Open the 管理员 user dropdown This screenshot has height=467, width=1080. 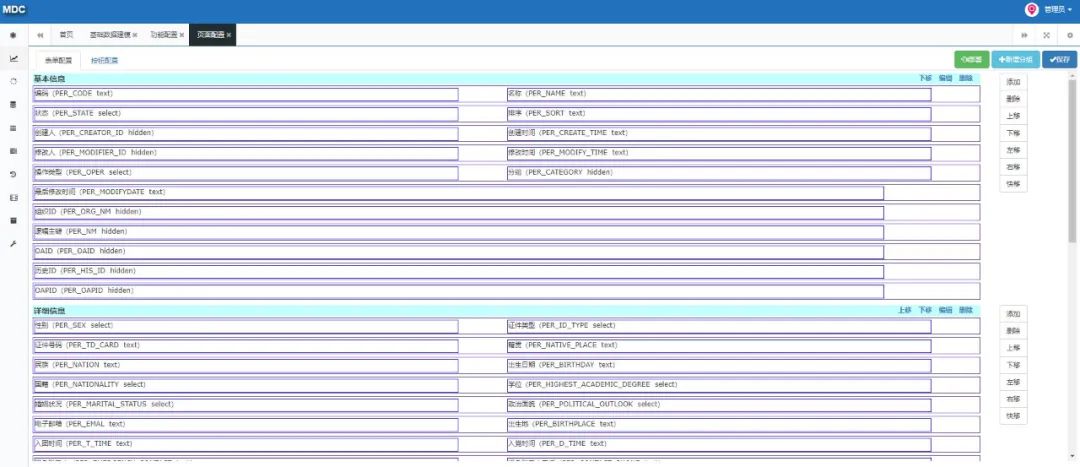point(1058,10)
